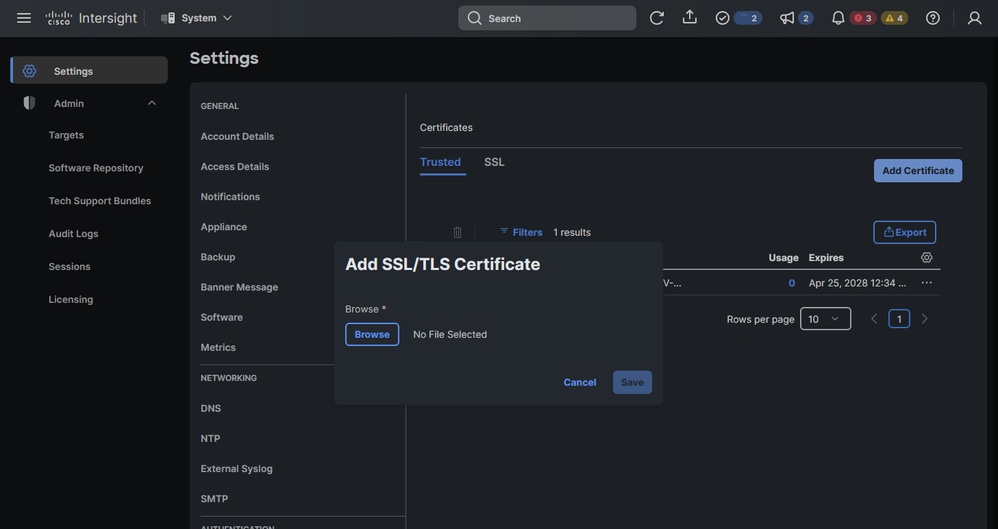998x529 pixels.
Task: Open Backup settings
Action: [x=218, y=257]
